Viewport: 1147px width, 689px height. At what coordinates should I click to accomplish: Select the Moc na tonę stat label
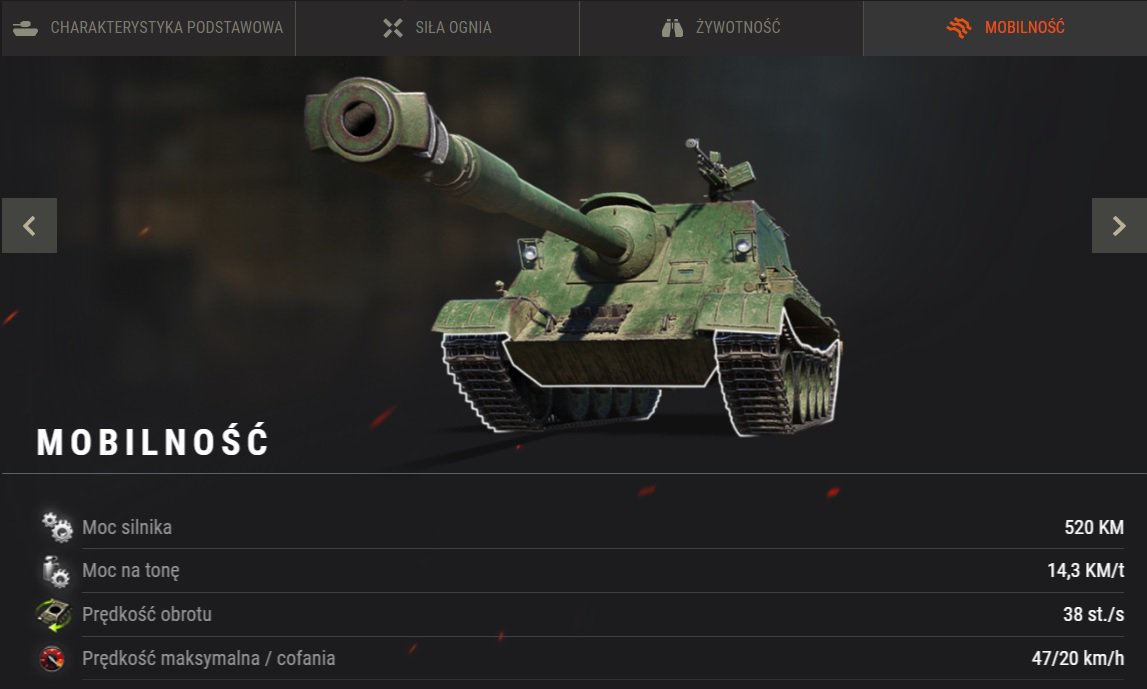pos(131,571)
